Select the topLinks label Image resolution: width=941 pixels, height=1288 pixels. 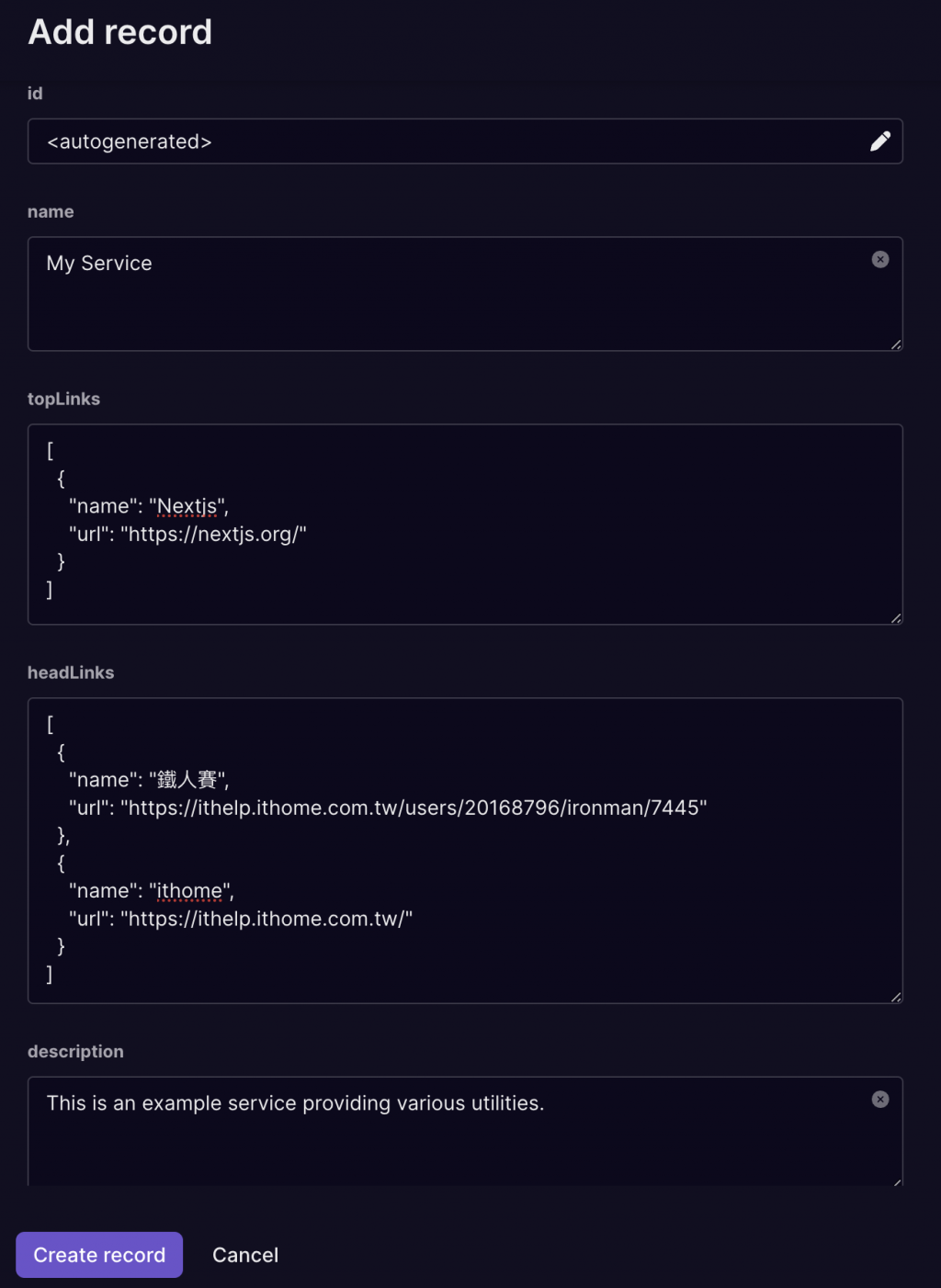63,400
